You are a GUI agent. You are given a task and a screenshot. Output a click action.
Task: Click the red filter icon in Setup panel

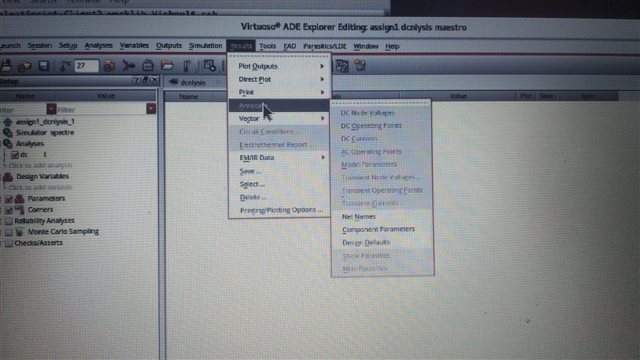pyautogui.click(x=51, y=109)
